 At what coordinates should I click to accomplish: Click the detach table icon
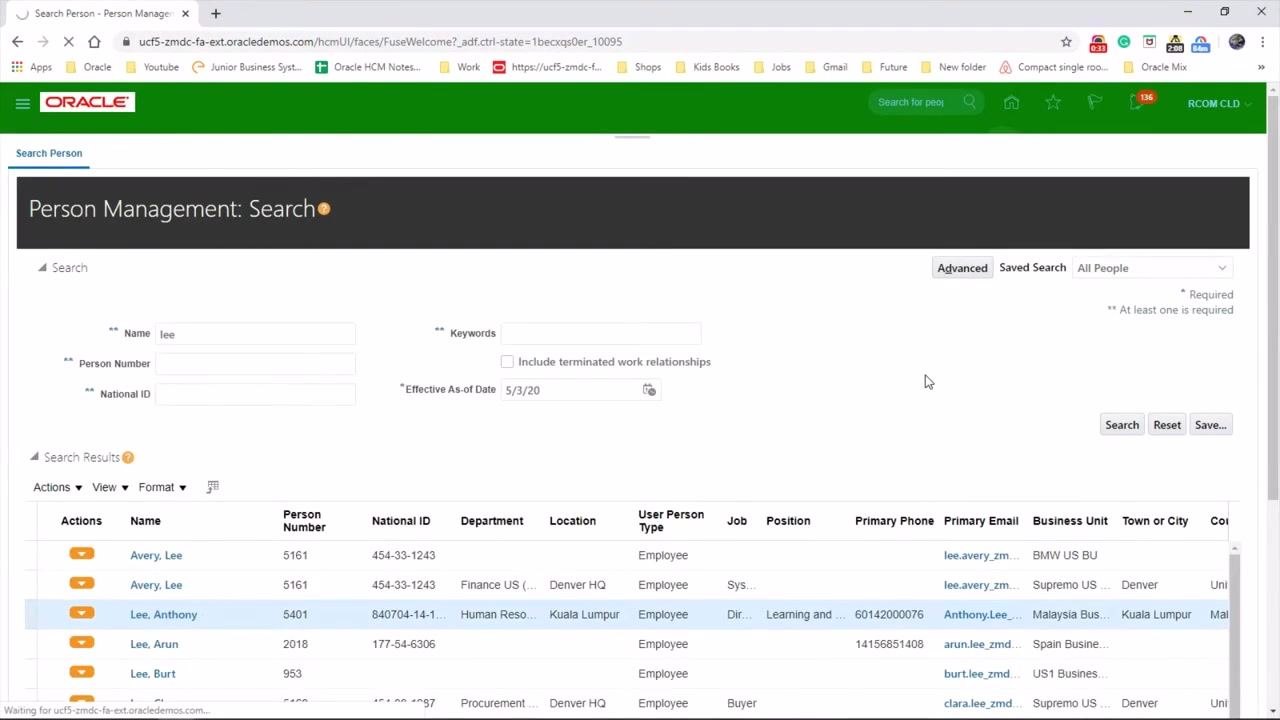(212, 487)
